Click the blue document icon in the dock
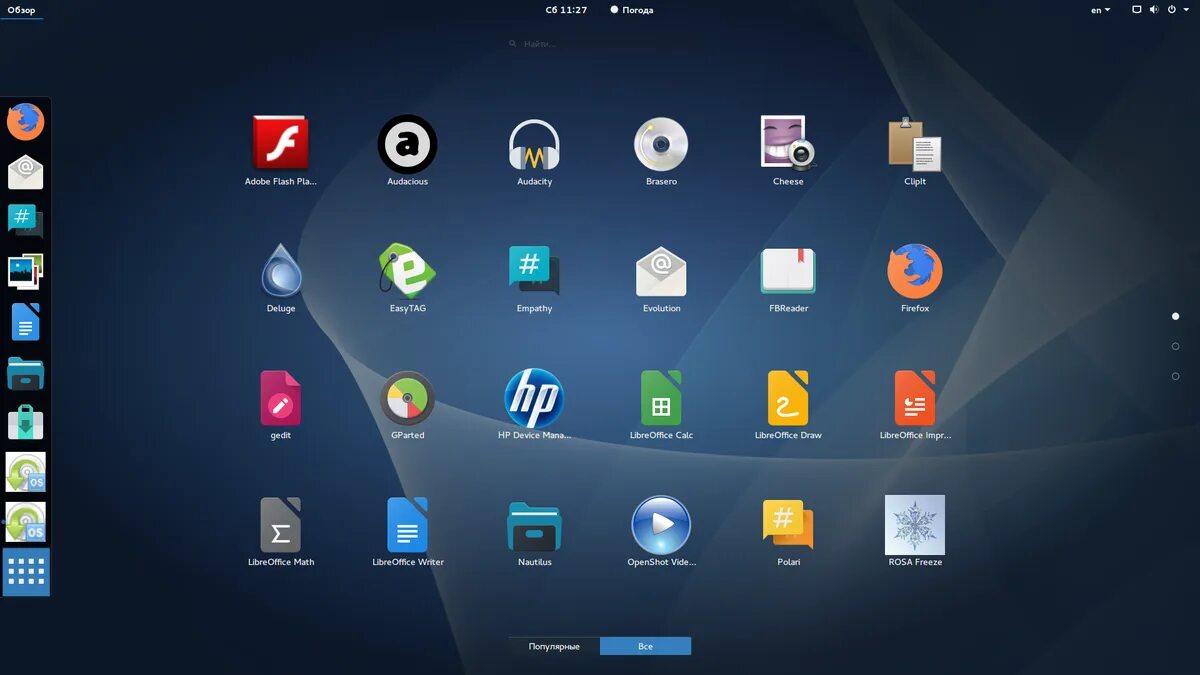 (26, 322)
